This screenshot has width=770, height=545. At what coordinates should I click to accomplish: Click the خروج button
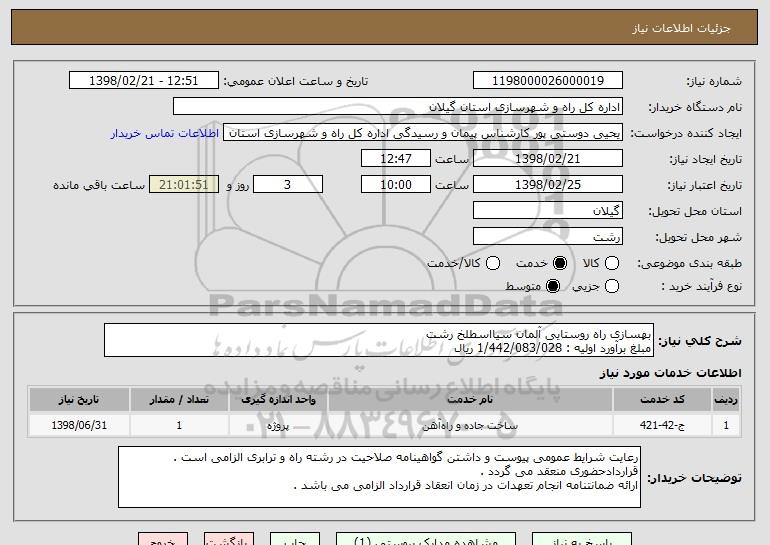pyautogui.click(x=163, y=539)
